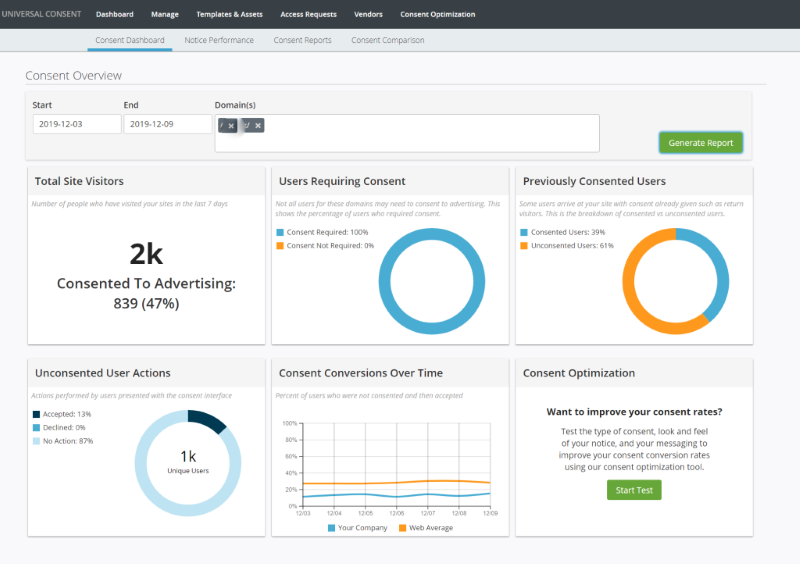Image resolution: width=800 pixels, height=564 pixels.
Task: Toggle Web Average line series
Action: pyautogui.click(x=424, y=527)
